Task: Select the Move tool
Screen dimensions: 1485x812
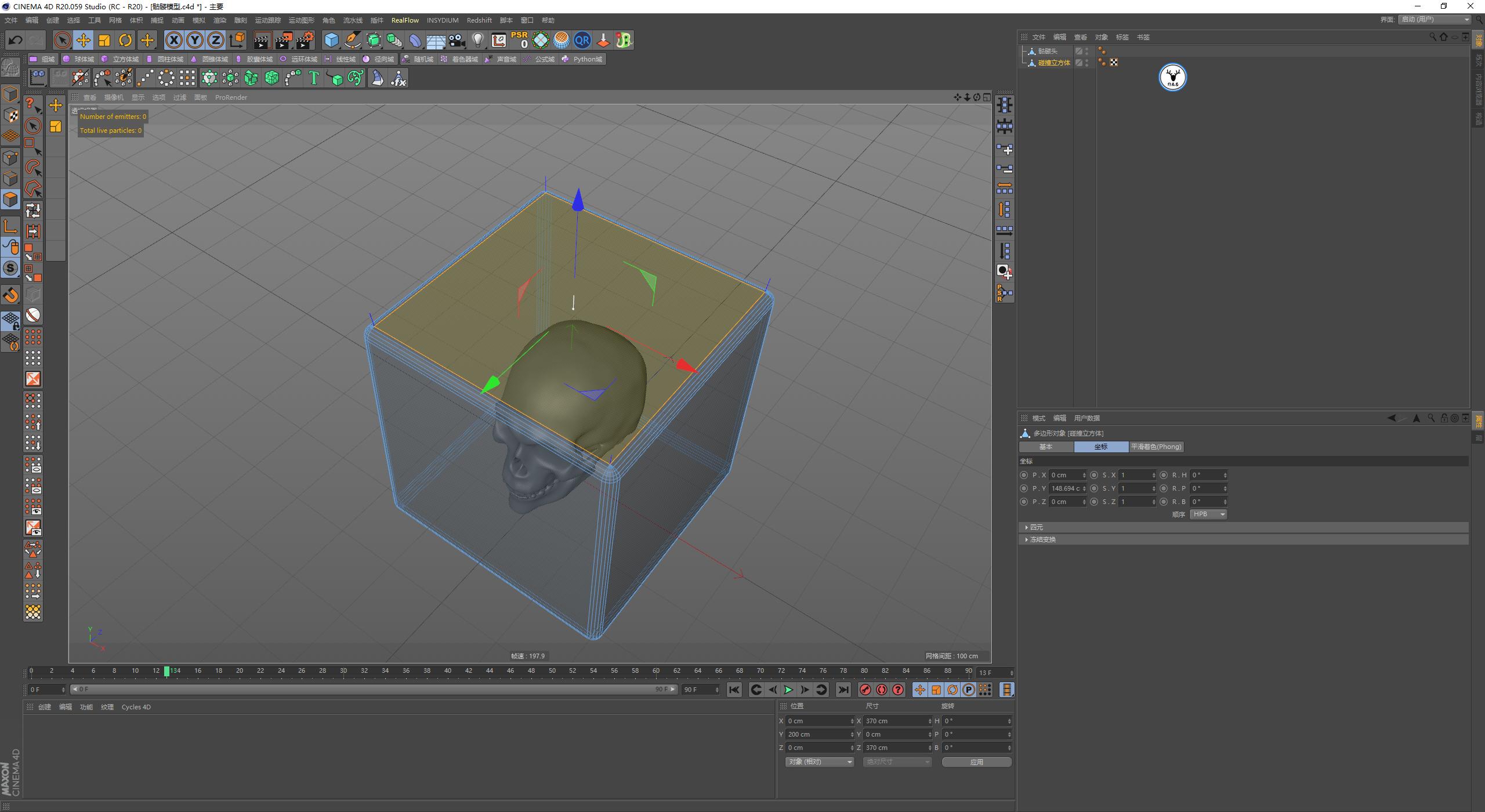Action: pyautogui.click(x=84, y=40)
